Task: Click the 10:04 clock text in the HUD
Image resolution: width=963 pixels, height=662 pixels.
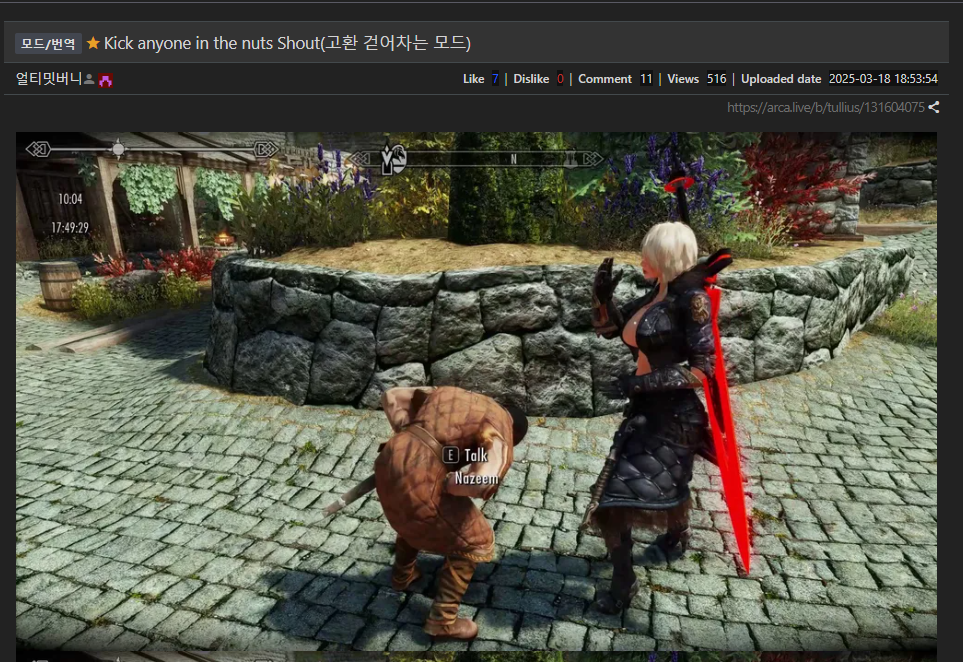Action: (x=70, y=199)
